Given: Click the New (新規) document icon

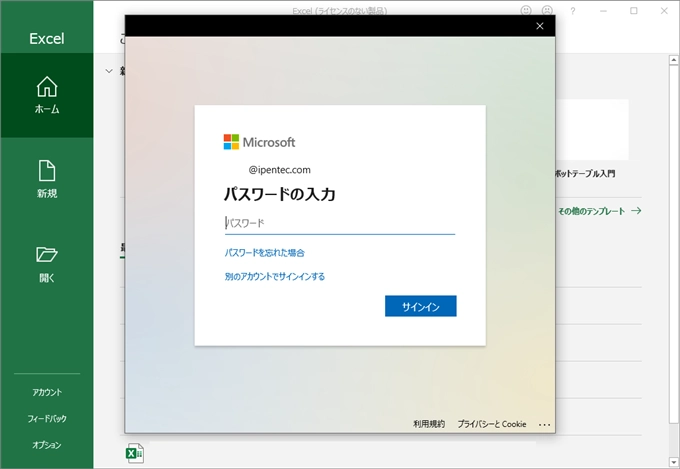Looking at the screenshot, I should click(47, 171).
